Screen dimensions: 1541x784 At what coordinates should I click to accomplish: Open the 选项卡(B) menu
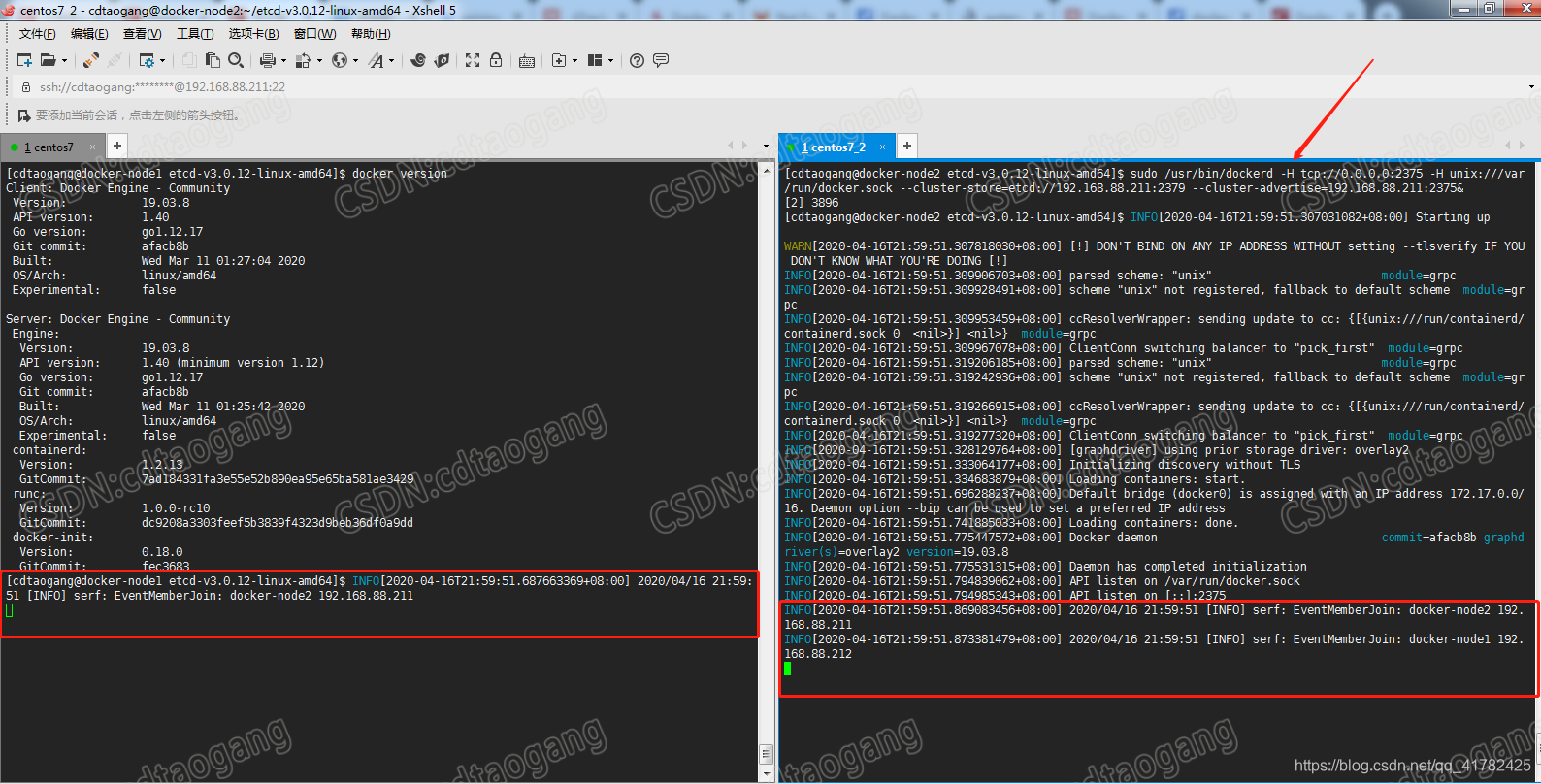[253, 34]
